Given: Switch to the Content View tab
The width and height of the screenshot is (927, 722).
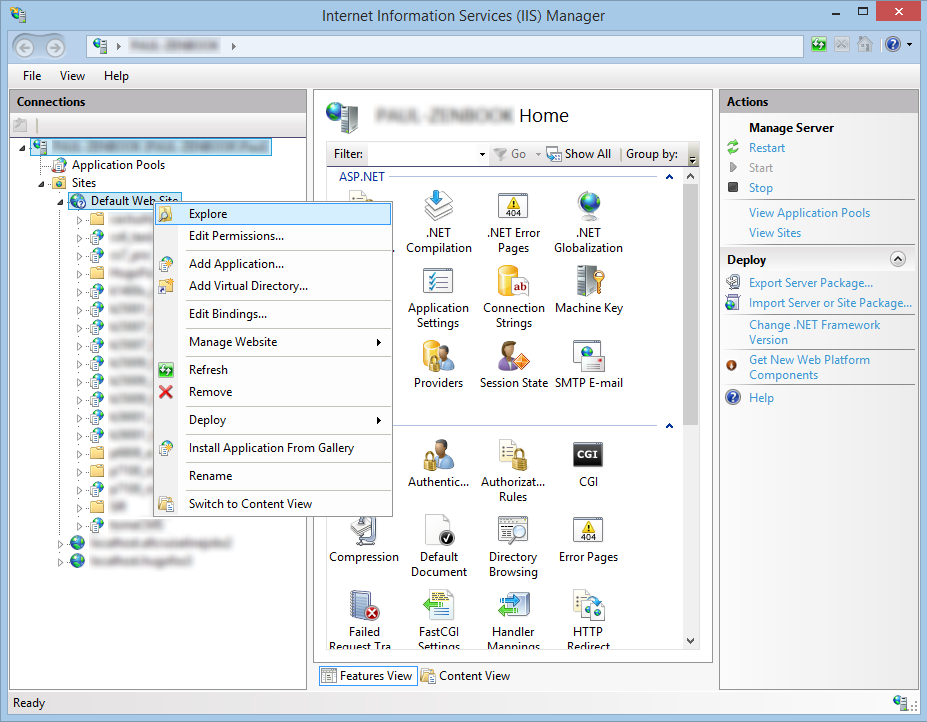Looking at the screenshot, I should [466, 676].
